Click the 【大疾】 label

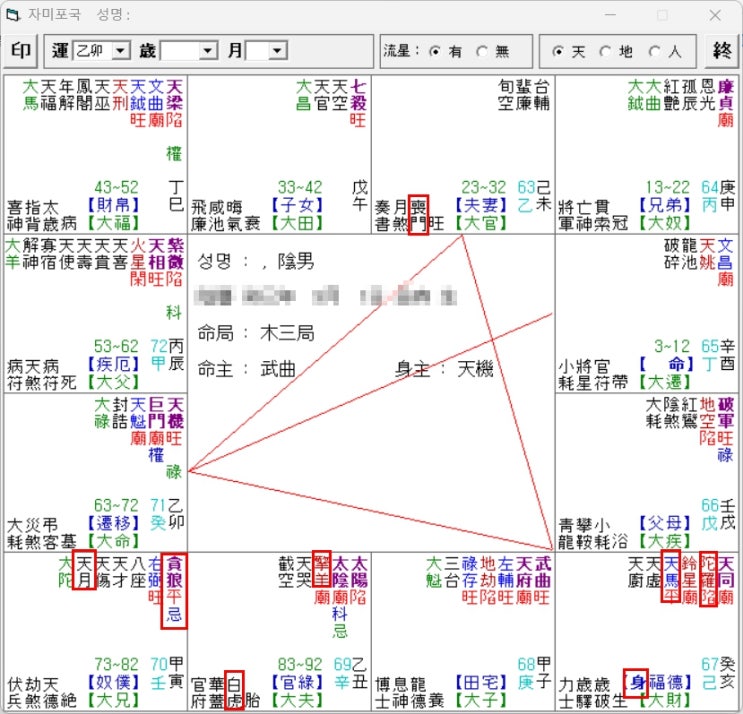click(x=665, y=541)
